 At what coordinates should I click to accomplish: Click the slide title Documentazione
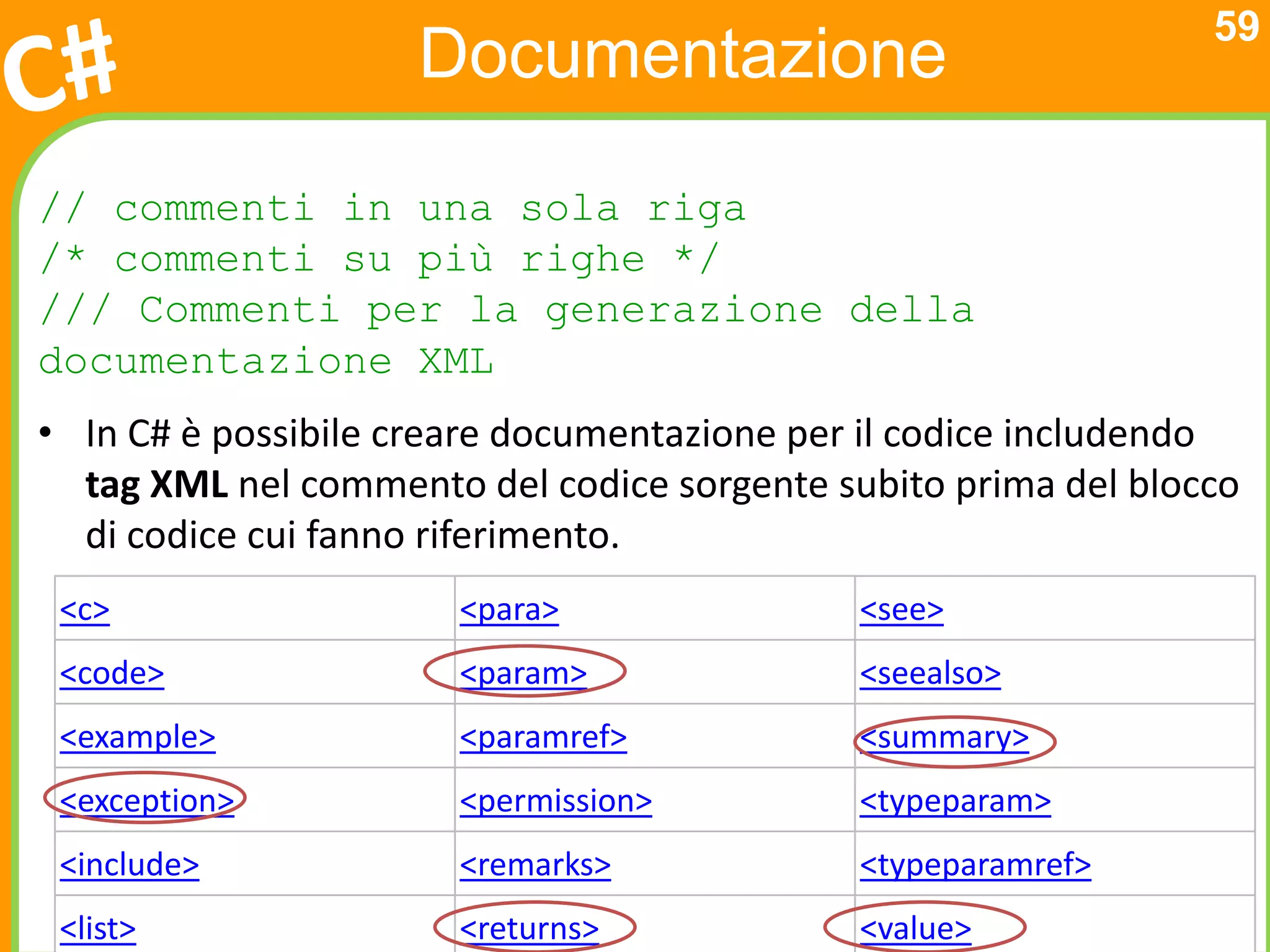click(682, 55)
